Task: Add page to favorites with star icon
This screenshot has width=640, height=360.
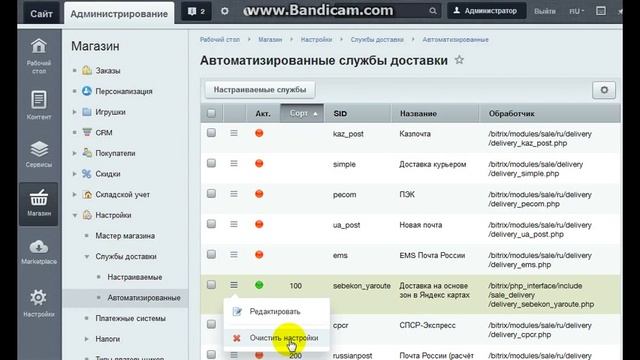Action: click(459, 60)
